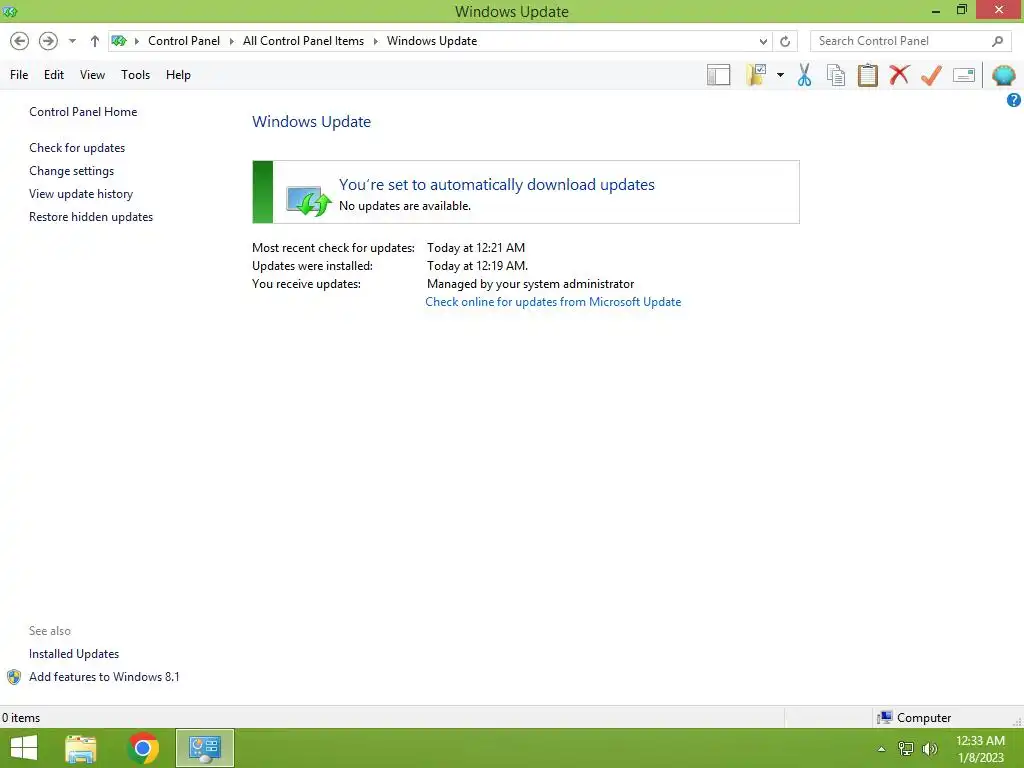
Task: Click the orange checkmark toolbar icon
Action: click(x=931, y=75)
